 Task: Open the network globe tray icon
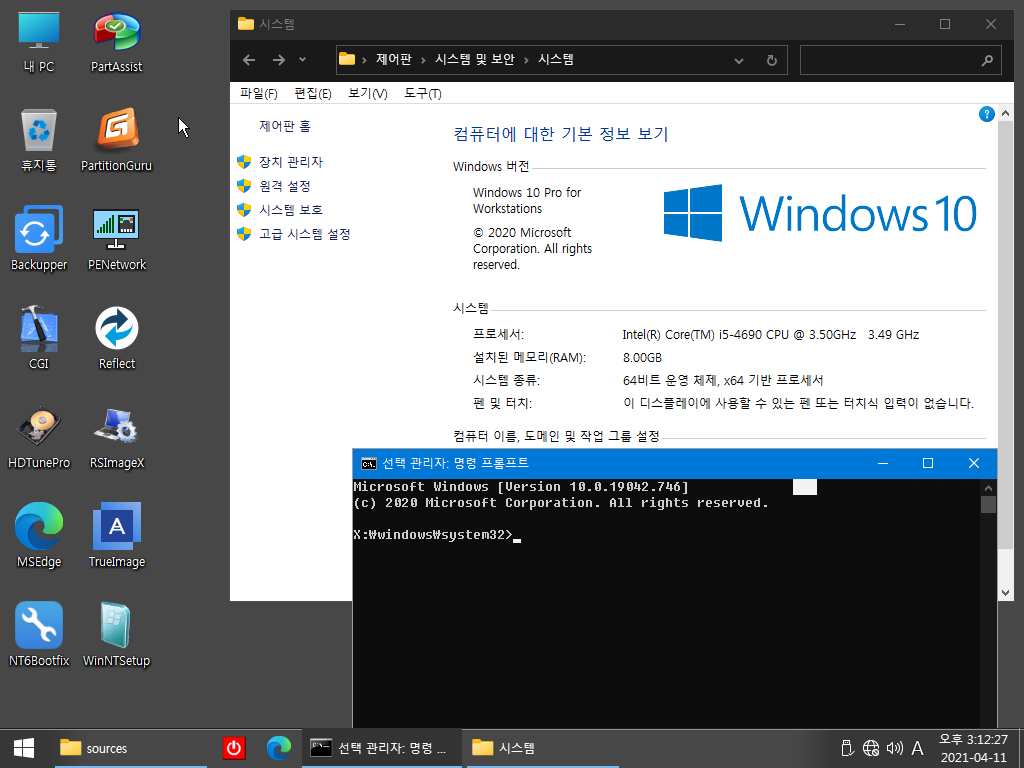[871, 748]
